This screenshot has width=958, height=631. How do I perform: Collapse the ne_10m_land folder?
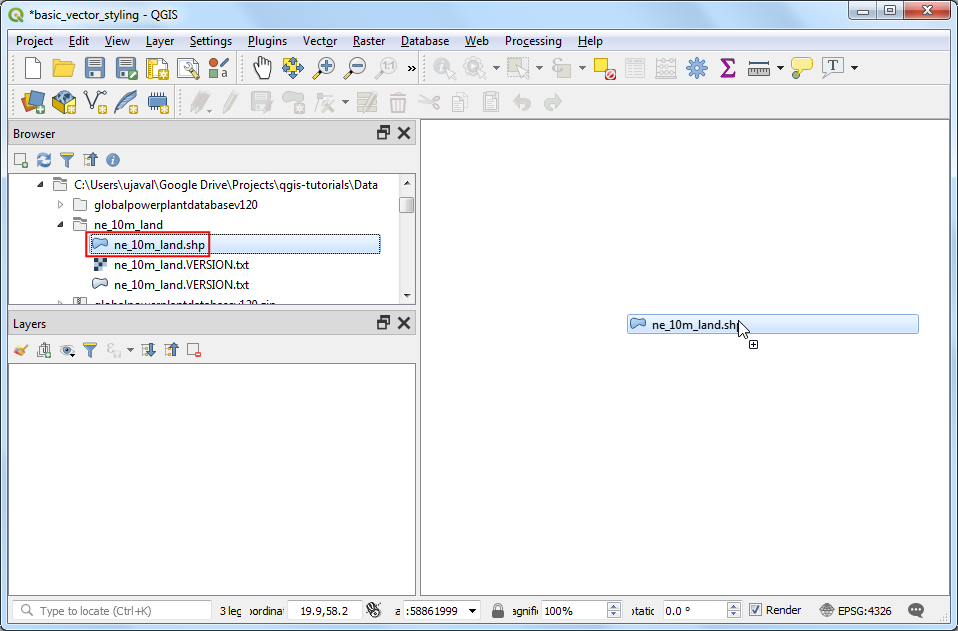61,225
